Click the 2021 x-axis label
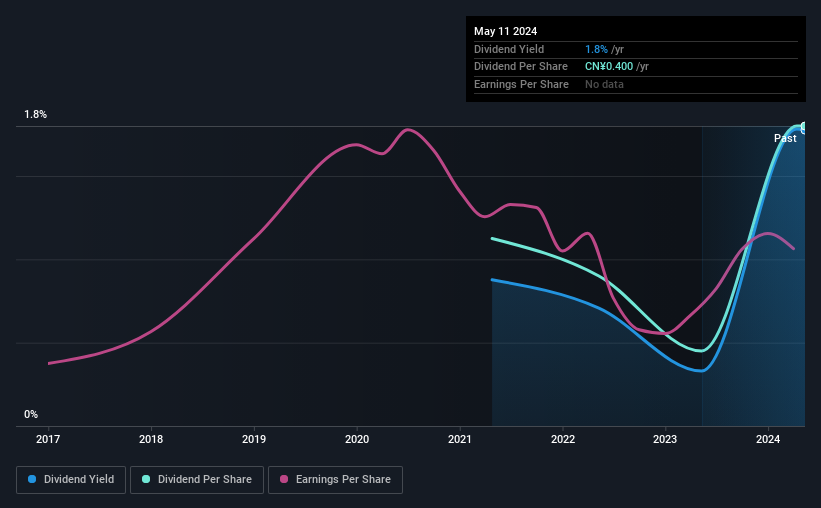The width and height of the screenshot is (821, 508). click(x=460, y=439)
